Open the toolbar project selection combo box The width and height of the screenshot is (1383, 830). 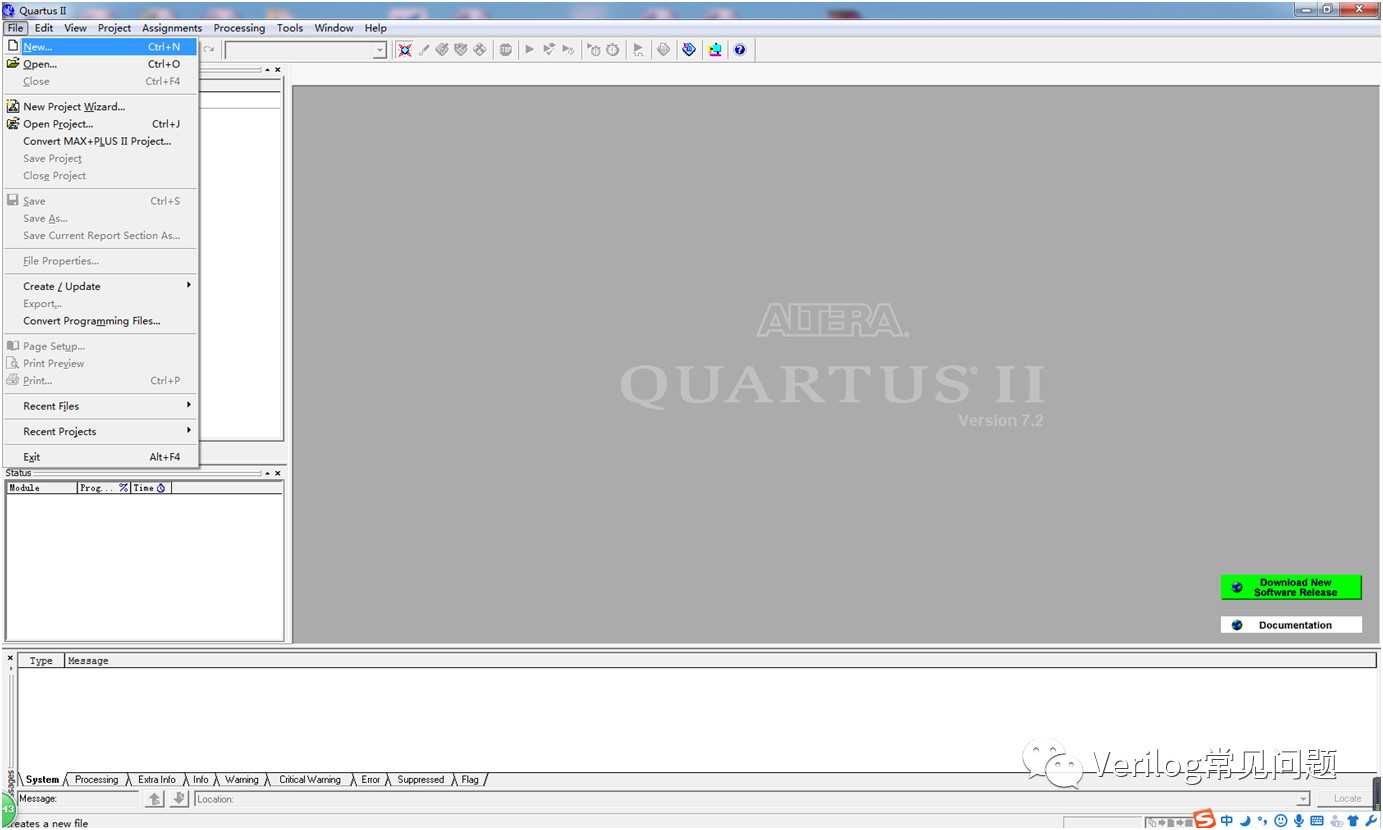305,50
